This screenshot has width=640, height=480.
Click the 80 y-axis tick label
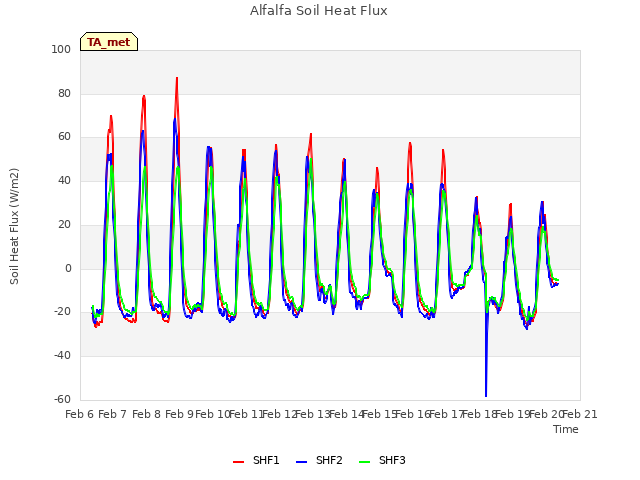[x=64, y=93]
